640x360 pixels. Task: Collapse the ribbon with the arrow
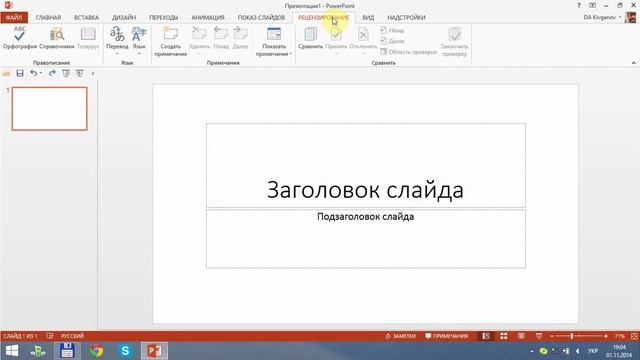[x=633, y=63]
